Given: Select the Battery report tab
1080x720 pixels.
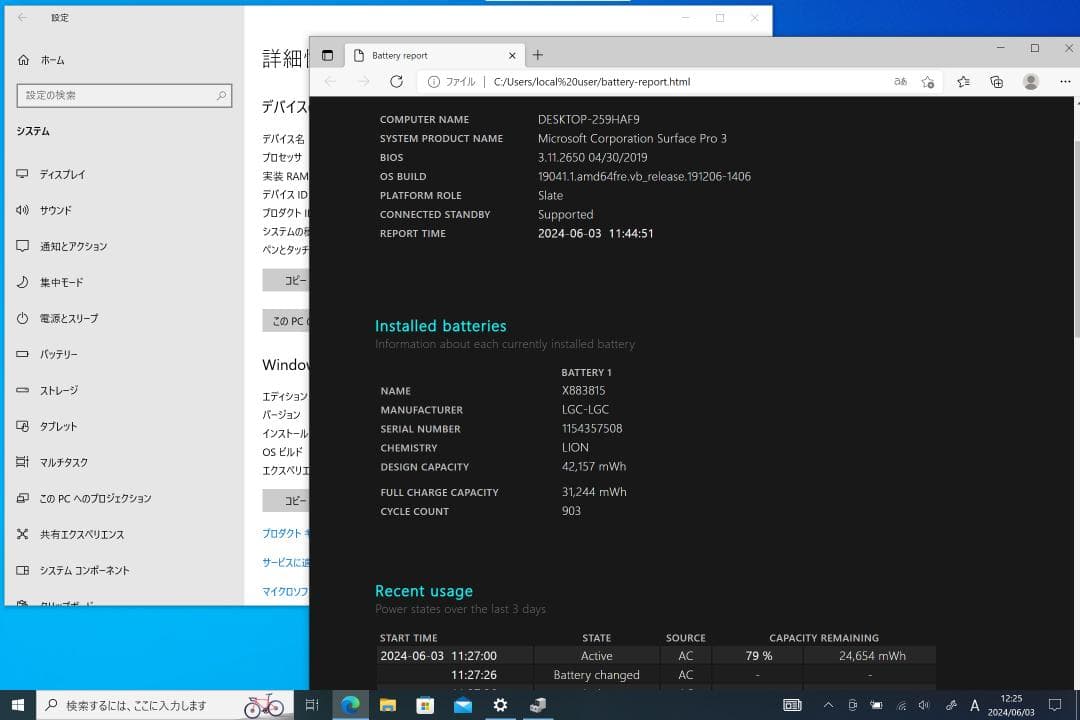Looking at the screenshot, I should click(x=435, y=55).
